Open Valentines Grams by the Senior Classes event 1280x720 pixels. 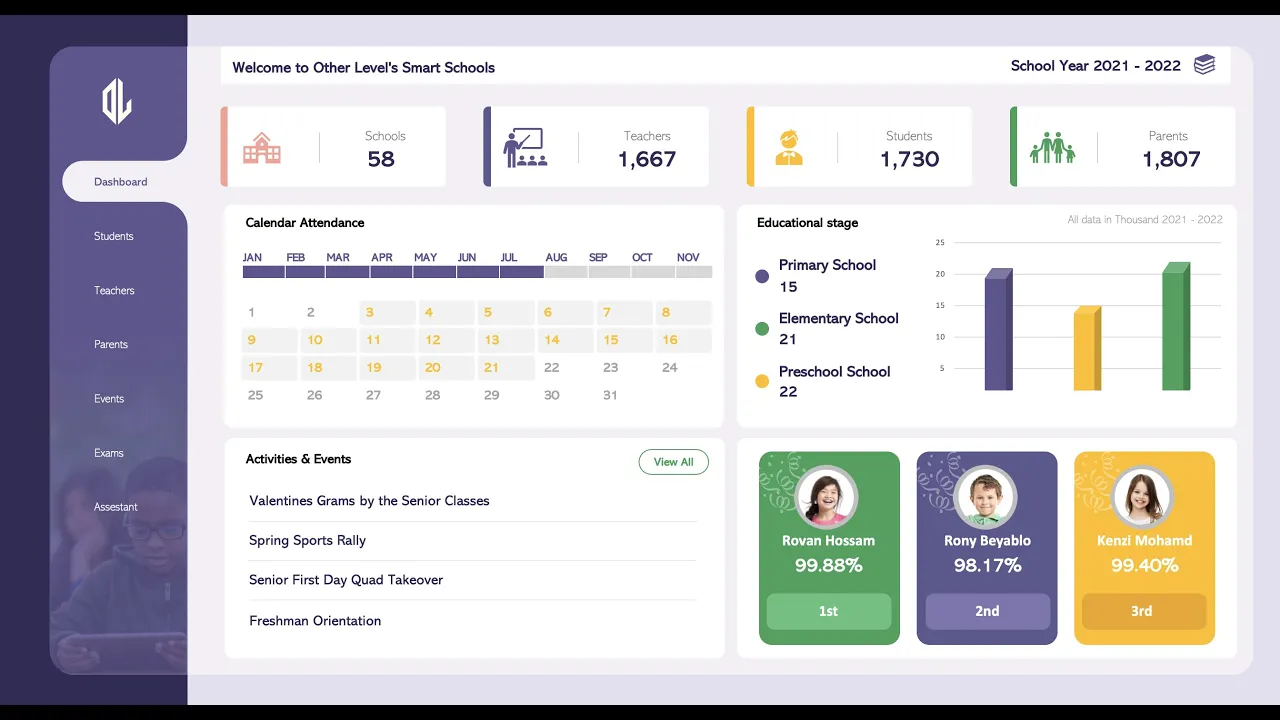[x=369, y=501]
